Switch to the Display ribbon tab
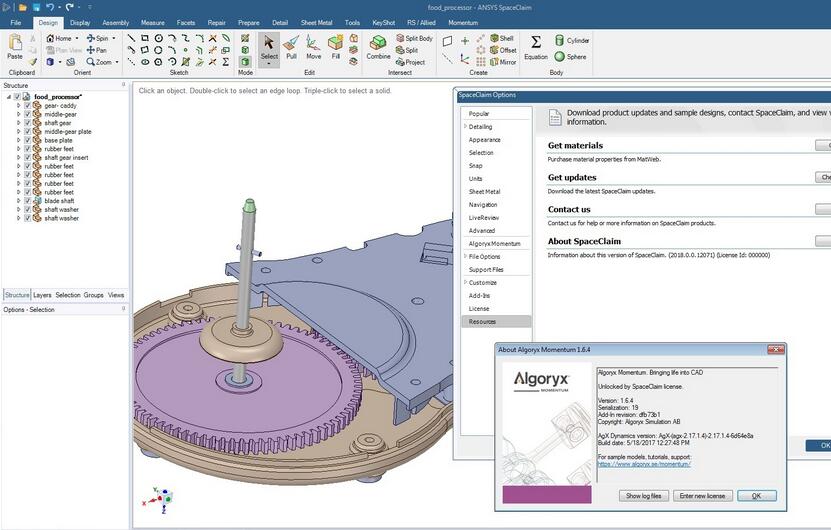Screen dimensions: 831x530 pos(80,23)
